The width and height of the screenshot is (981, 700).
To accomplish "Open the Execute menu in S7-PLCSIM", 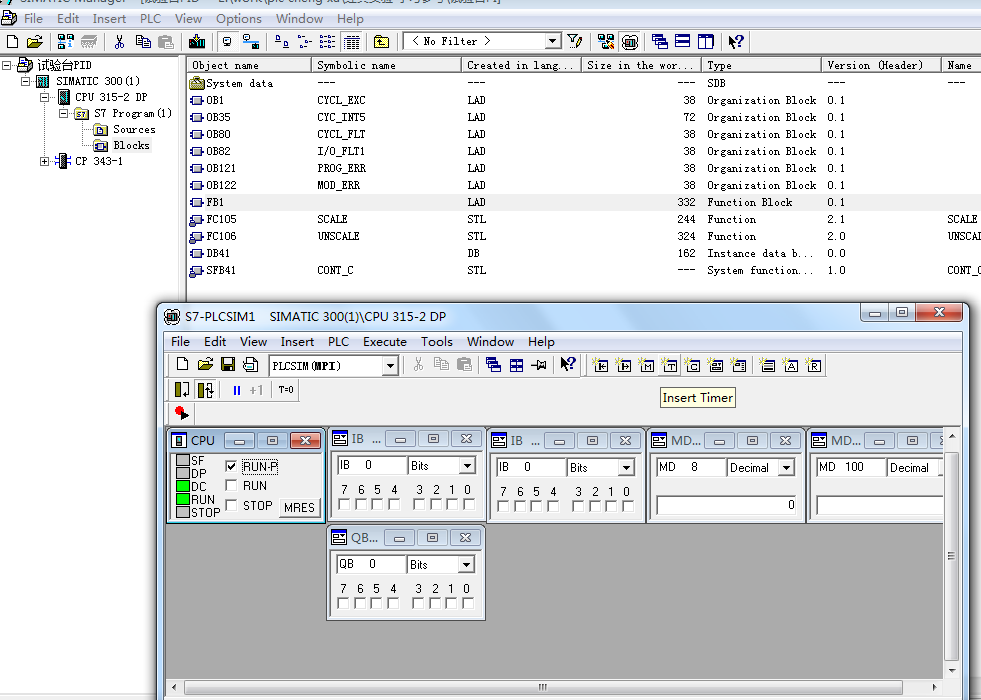I will [385, 342].
